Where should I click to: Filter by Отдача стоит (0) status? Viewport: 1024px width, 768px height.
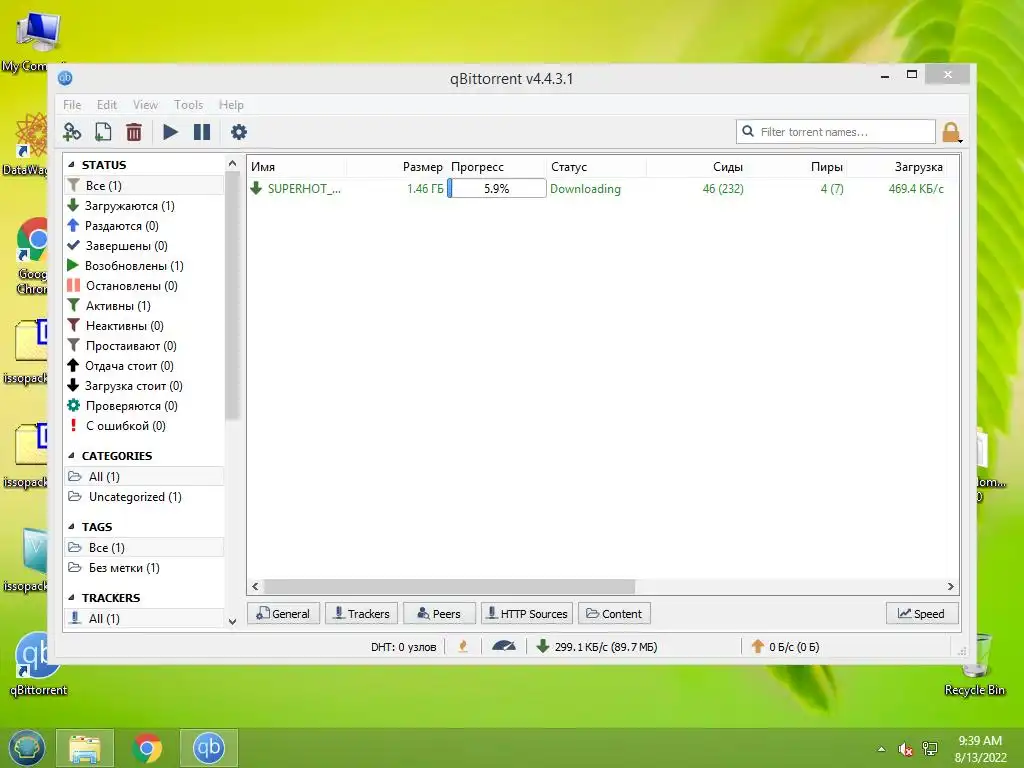(129, 366)
